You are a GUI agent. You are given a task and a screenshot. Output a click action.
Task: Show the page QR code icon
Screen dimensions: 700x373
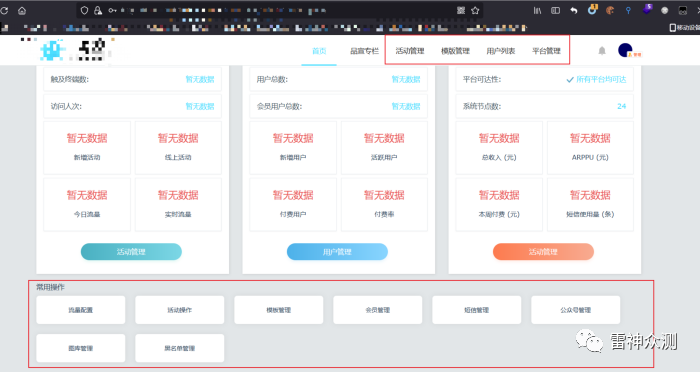461,10
